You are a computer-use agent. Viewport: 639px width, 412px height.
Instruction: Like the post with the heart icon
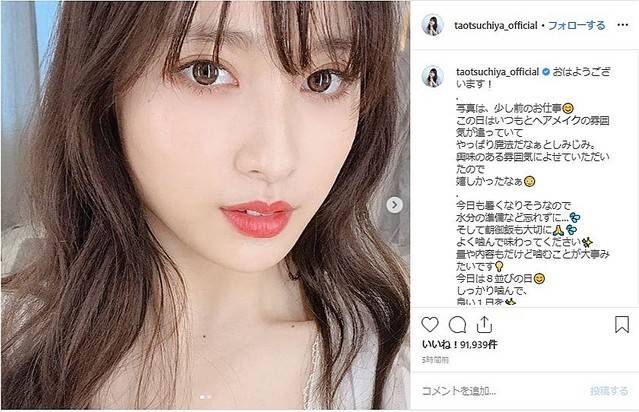point(430,325)
